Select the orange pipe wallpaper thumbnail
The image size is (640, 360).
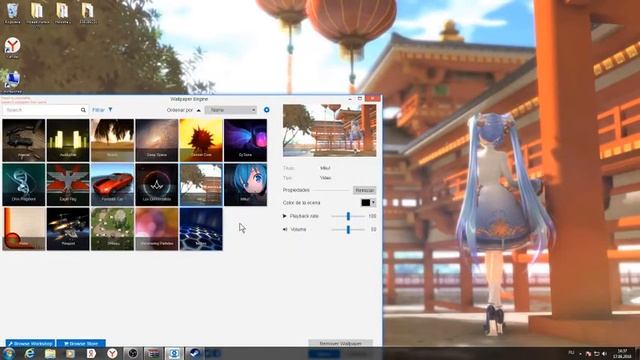(24, 229)
